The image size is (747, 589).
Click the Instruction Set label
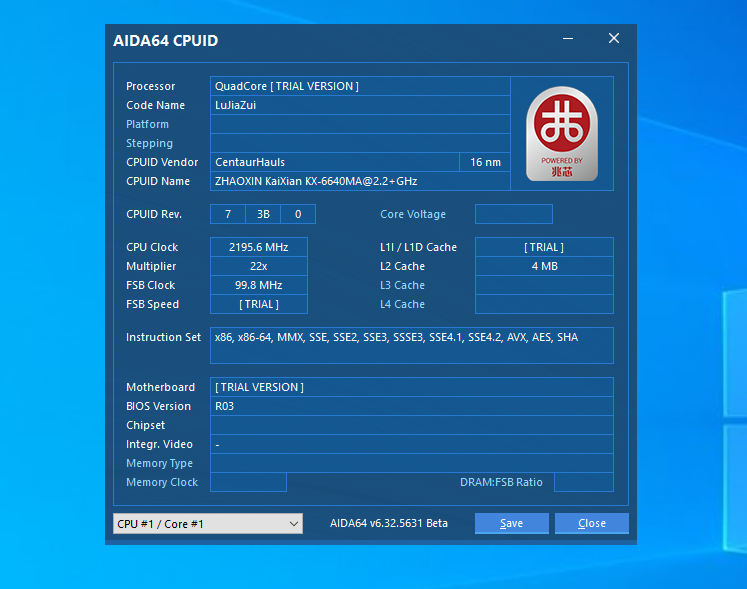pos(163,337)
